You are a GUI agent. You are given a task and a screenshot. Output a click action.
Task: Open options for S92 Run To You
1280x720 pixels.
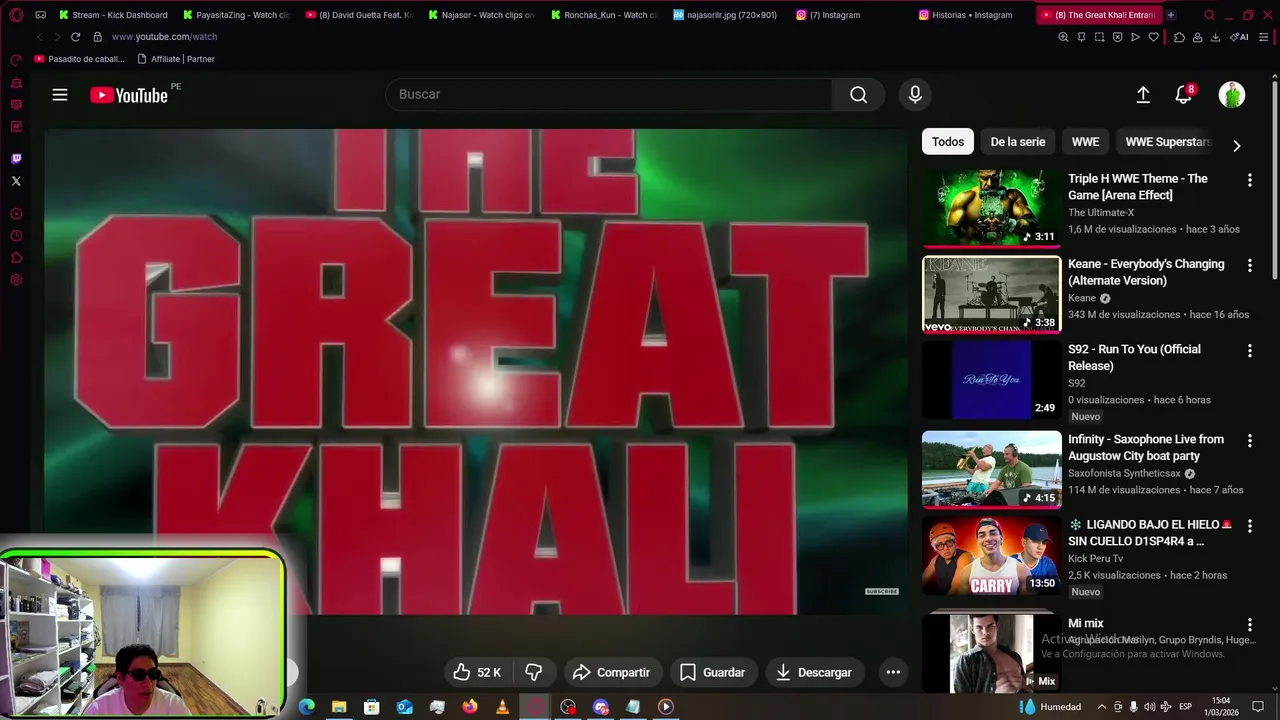(x=1249, y=350)
